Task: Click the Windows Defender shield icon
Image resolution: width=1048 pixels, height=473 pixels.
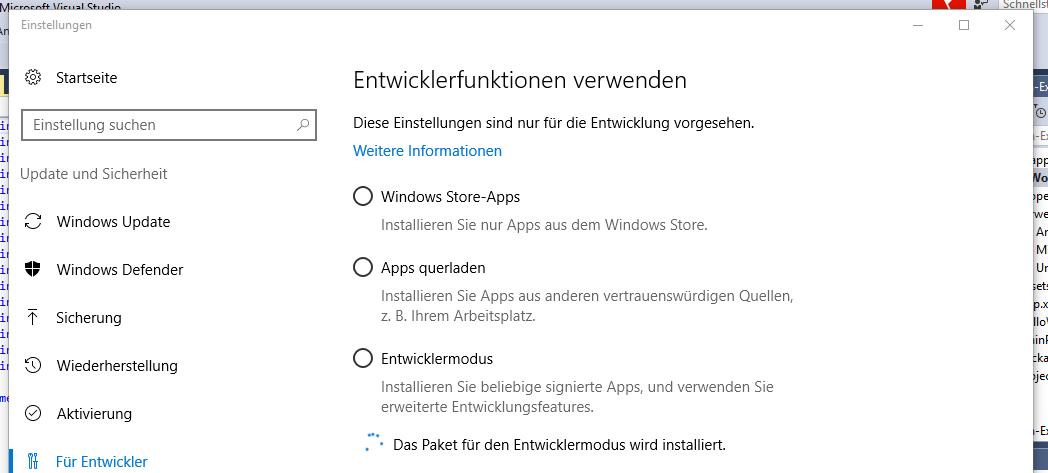Action: pos(33,269)
